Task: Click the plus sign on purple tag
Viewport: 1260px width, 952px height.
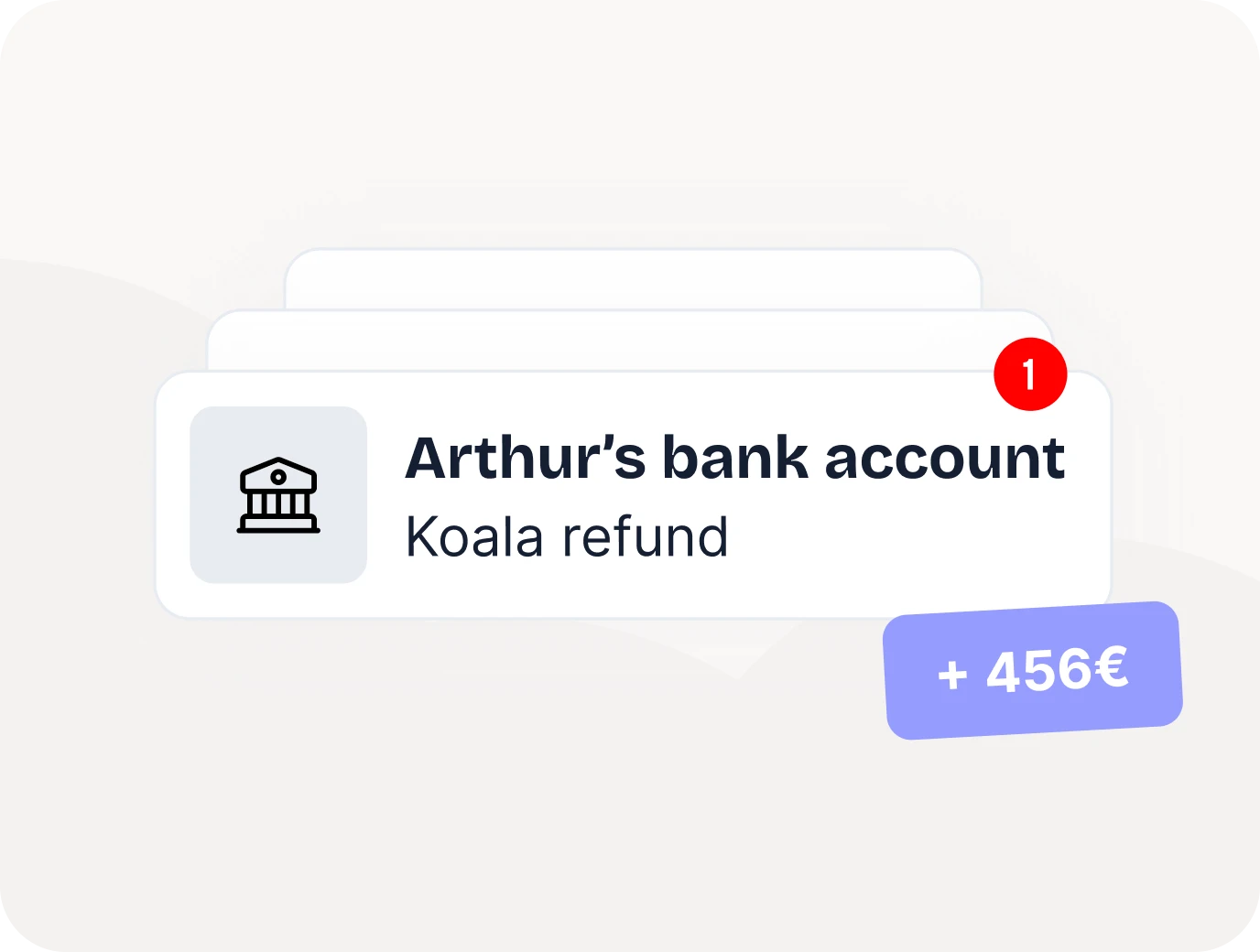Action: (x=952, y=676)
